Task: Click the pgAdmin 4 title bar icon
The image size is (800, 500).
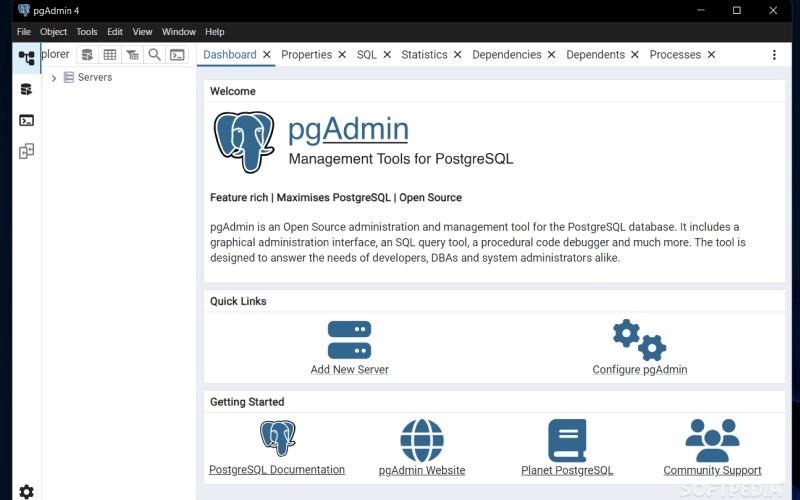Action: 23,10
